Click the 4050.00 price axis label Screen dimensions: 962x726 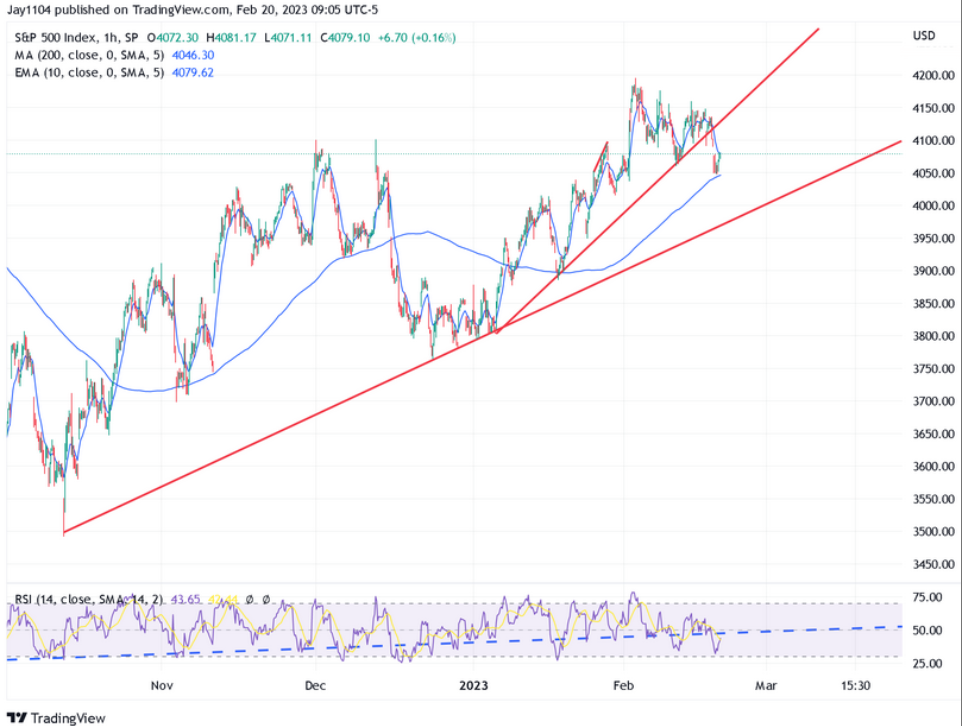pos(934,173)
